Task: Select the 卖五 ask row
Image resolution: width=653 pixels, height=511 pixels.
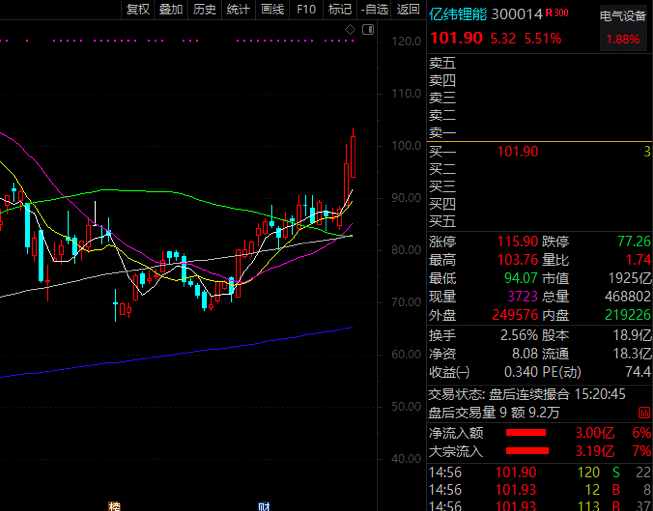Action: 540,63
